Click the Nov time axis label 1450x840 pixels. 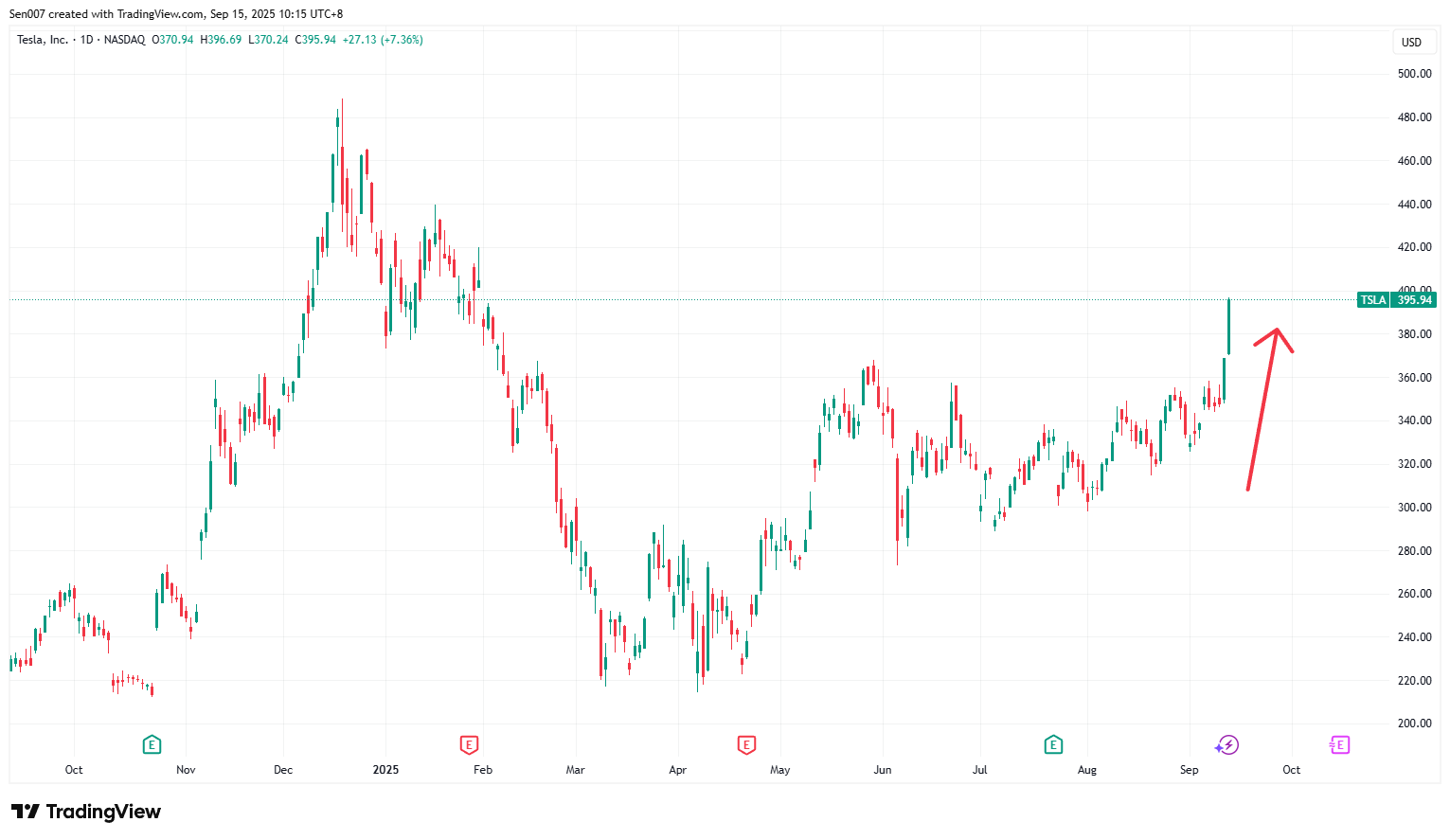[x=186, y=770]
